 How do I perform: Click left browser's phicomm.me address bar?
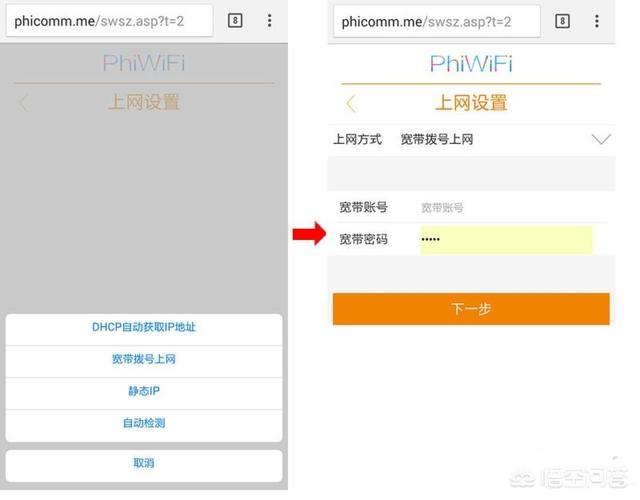click(109, 21)
